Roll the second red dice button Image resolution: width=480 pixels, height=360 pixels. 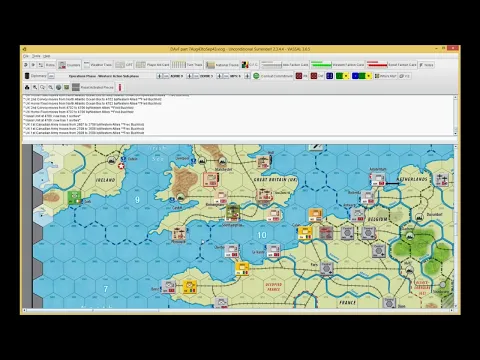(317, 76)
